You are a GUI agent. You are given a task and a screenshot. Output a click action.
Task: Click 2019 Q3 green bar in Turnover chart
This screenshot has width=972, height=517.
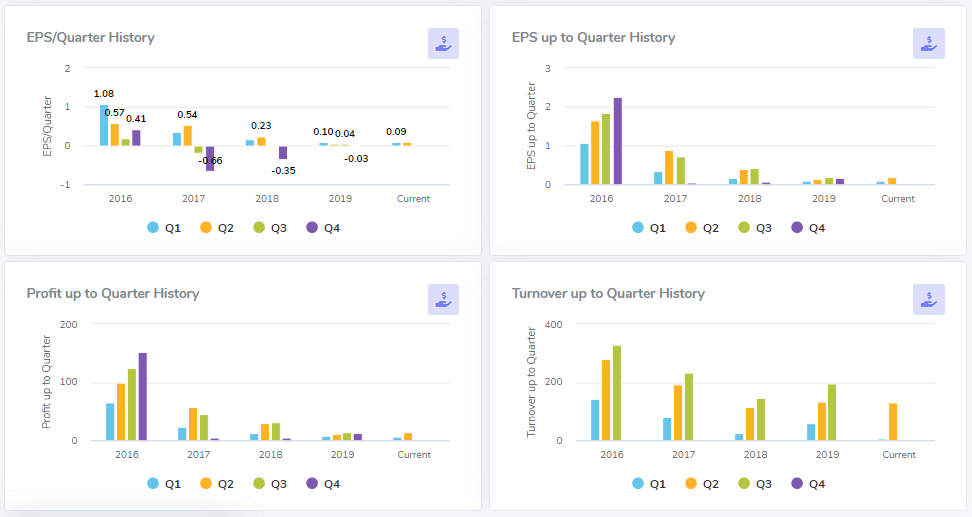pos(831,412)
